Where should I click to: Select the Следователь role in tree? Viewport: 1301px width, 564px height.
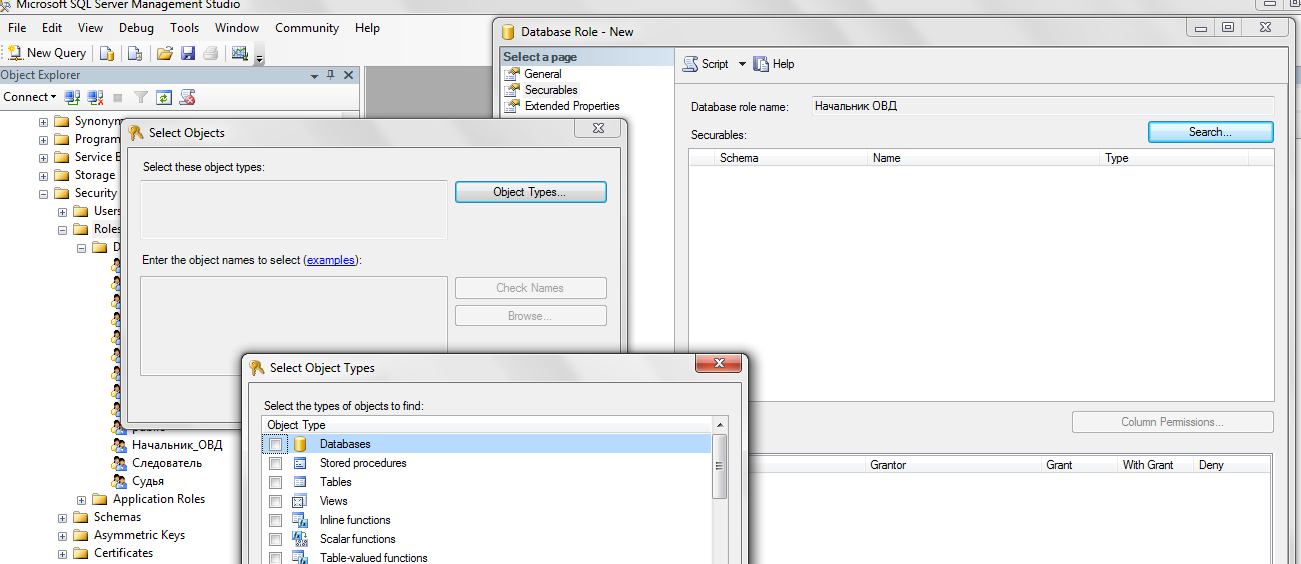tap(167, 463)
